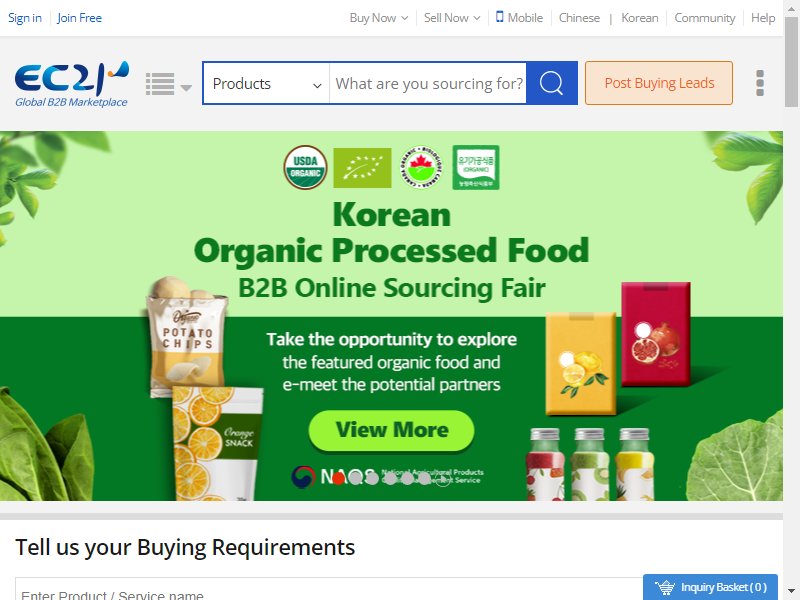Click the NAQS taegeuk emblem on banner
The height and width of the screenshot is (600, 800).
pyautogui.click(x=303, y=477)
